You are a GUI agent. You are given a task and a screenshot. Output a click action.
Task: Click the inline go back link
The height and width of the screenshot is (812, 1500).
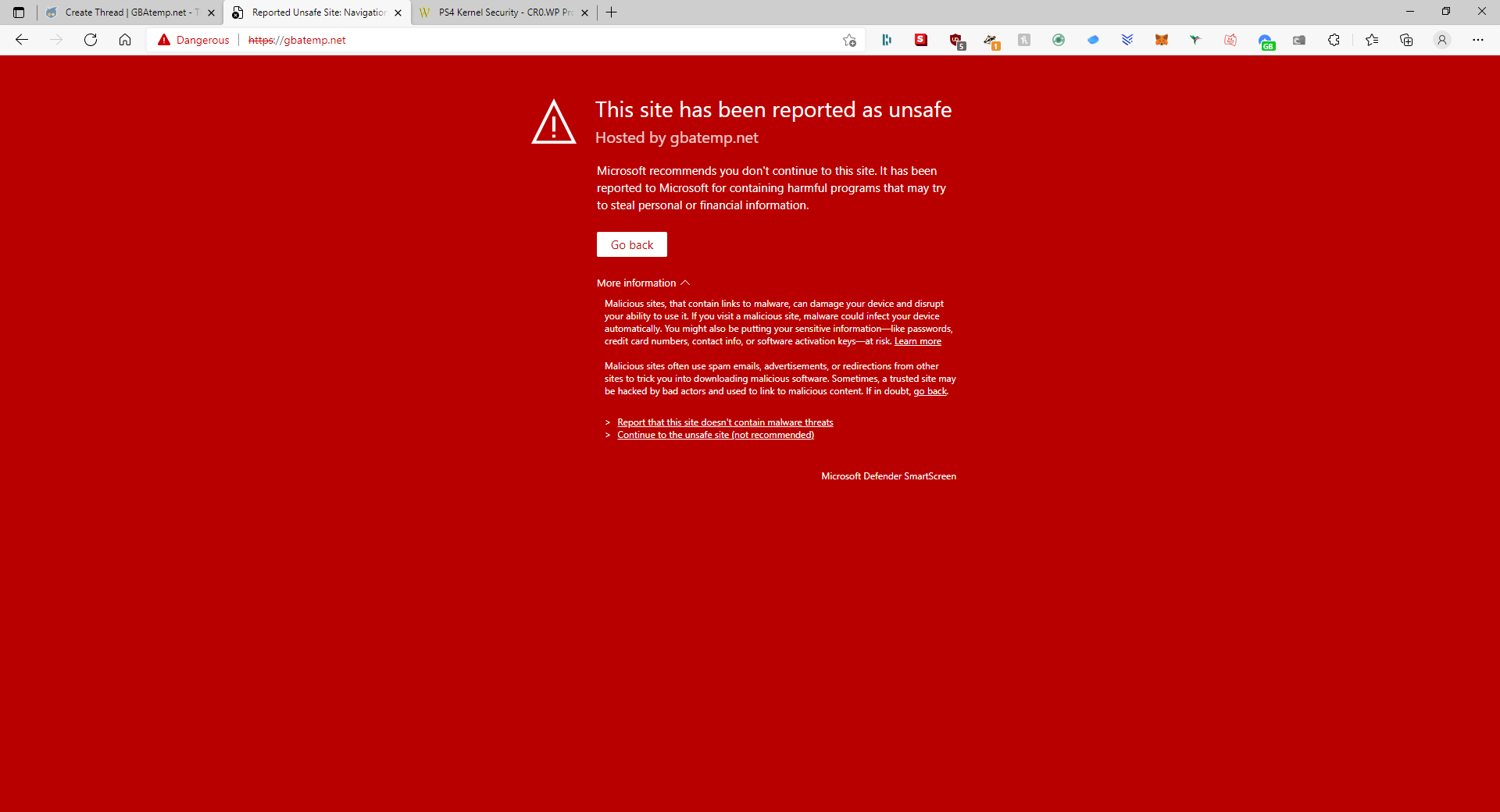pos(930,391)
